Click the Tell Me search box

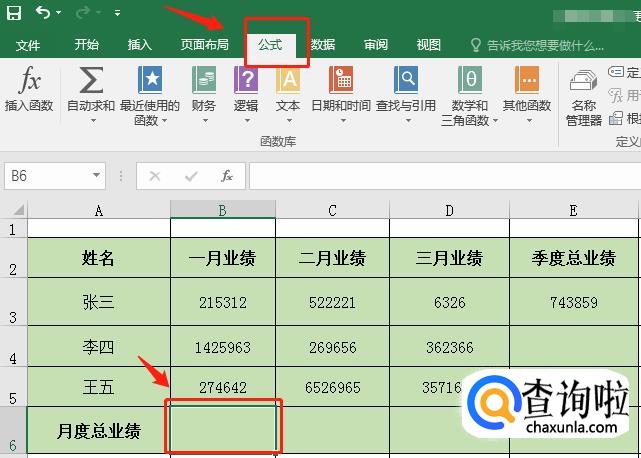pos(545,45)
